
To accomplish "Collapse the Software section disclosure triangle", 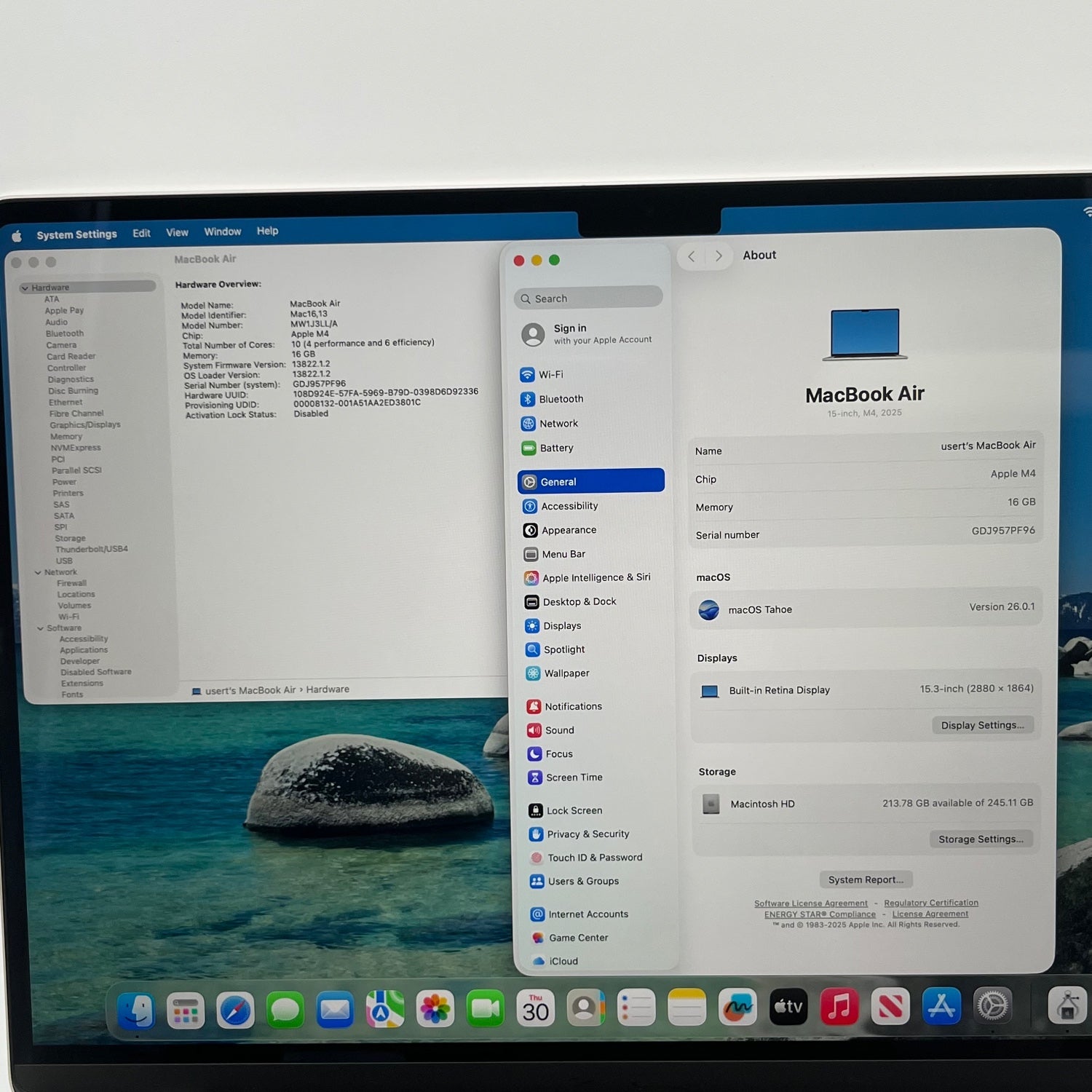I will coord(41,628).
